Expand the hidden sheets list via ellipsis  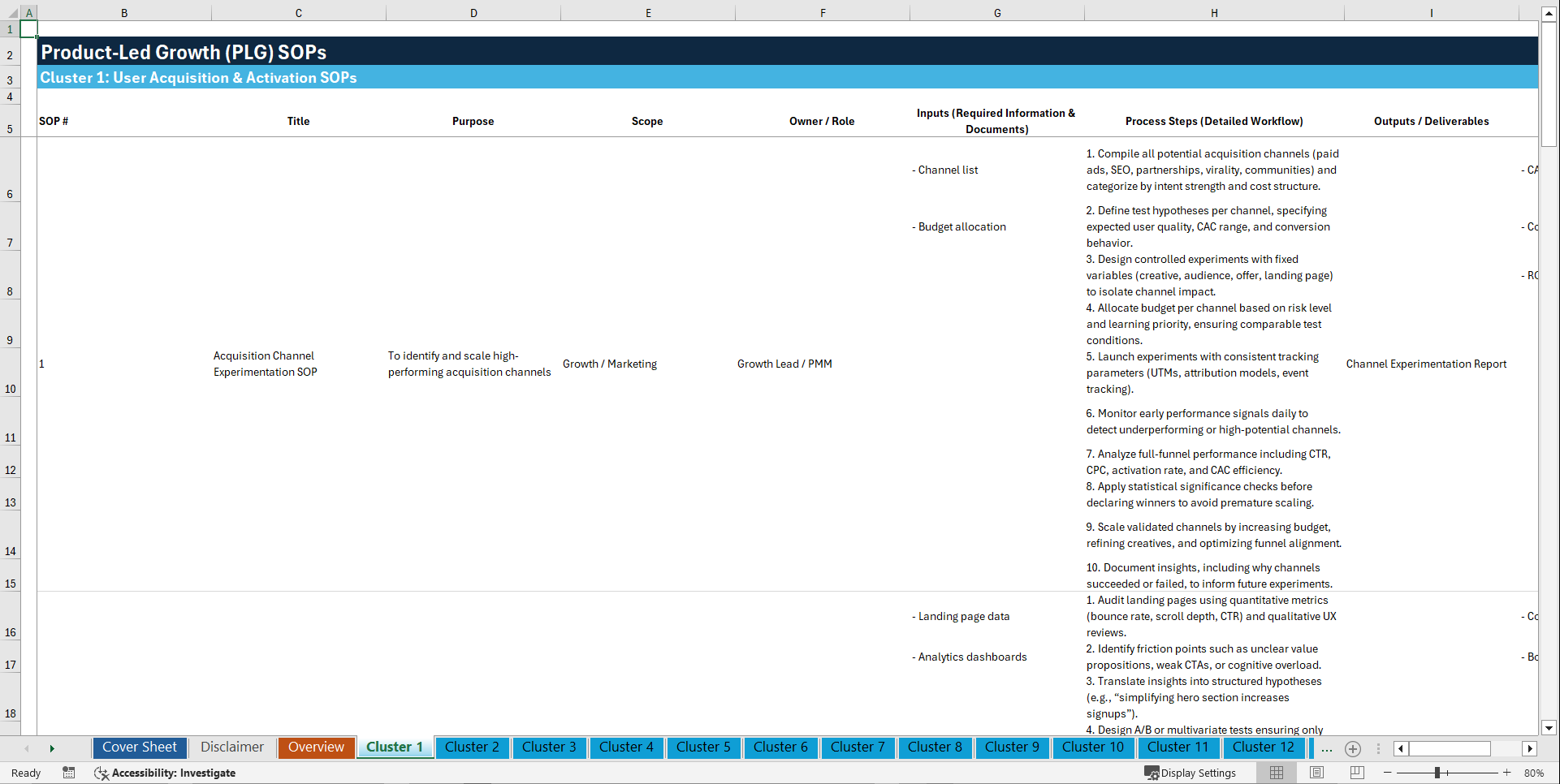pos(1327,749)
